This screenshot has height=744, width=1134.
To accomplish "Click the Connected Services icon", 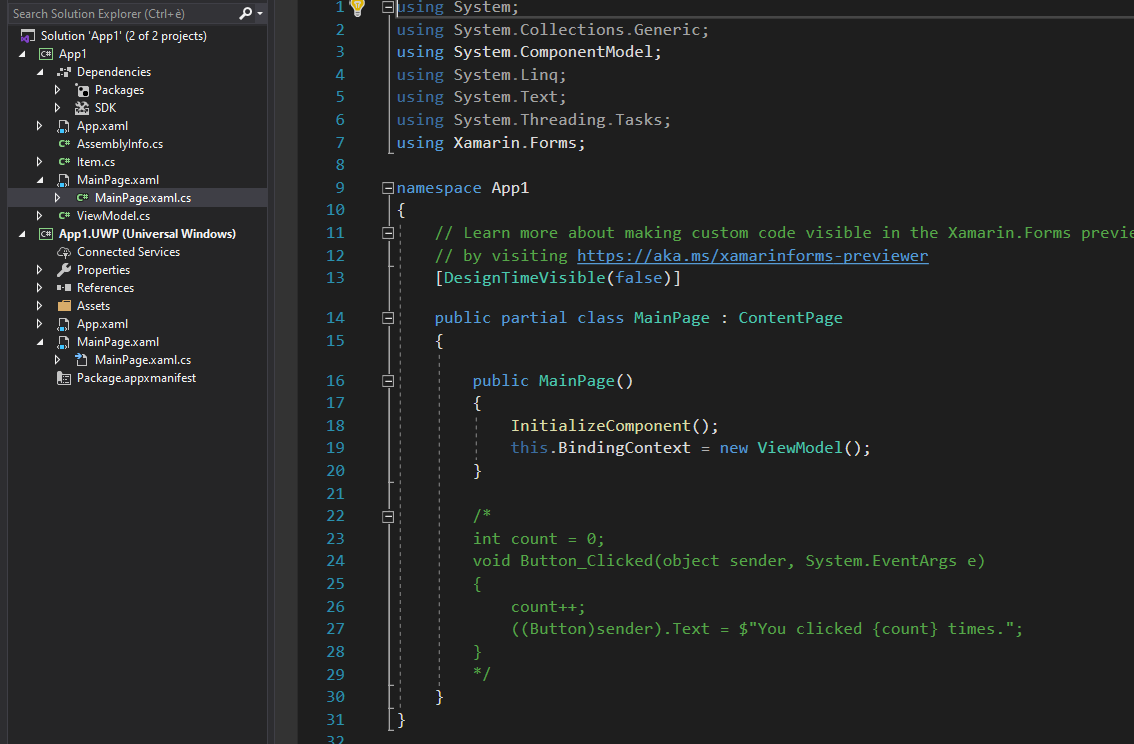I will click(x=65, y=252).
